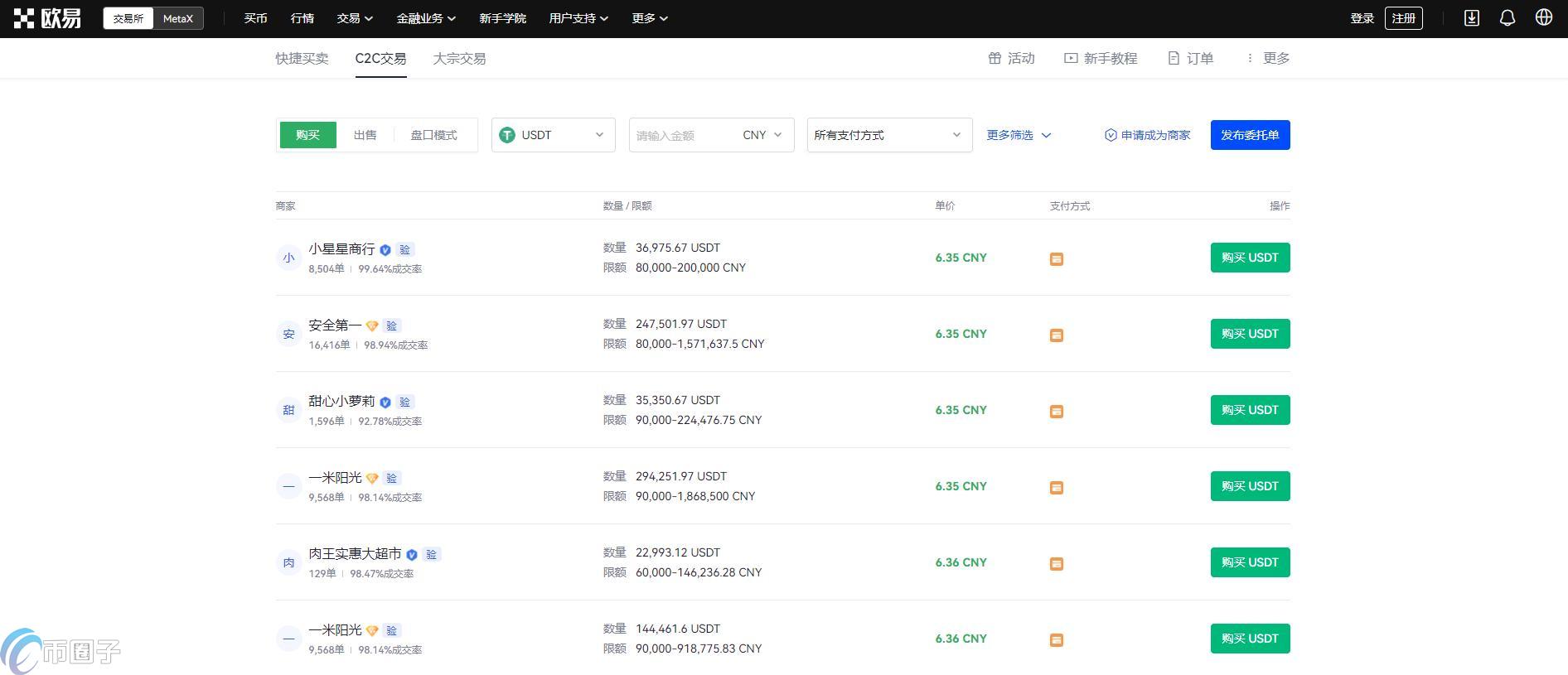Screen dimensions: 1568x675
Task: Click bank card payment icon for 安全第一
Action: pyautogui.click(x=1057, y=335)
